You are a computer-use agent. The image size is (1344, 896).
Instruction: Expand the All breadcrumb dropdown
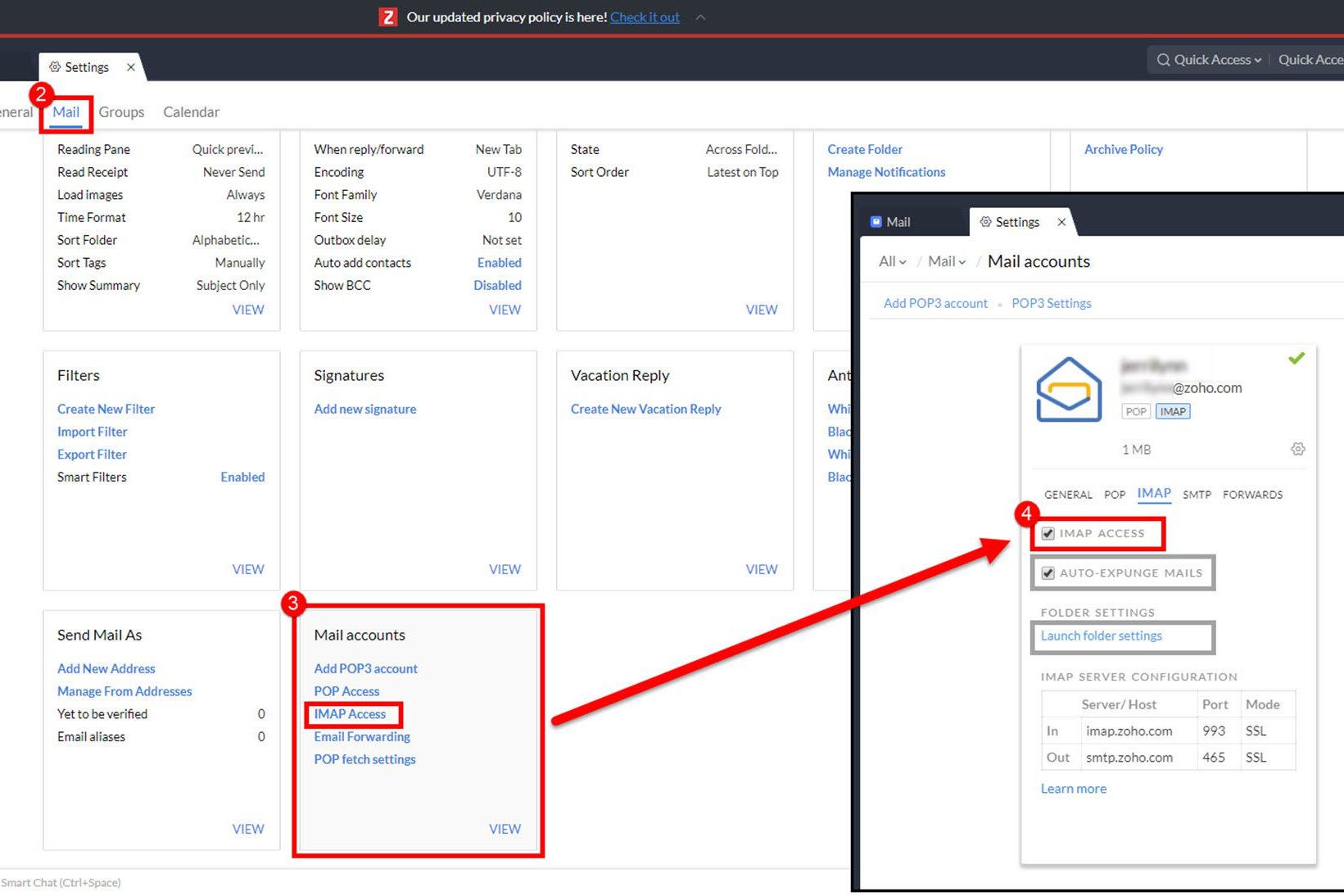pos(892,261)
